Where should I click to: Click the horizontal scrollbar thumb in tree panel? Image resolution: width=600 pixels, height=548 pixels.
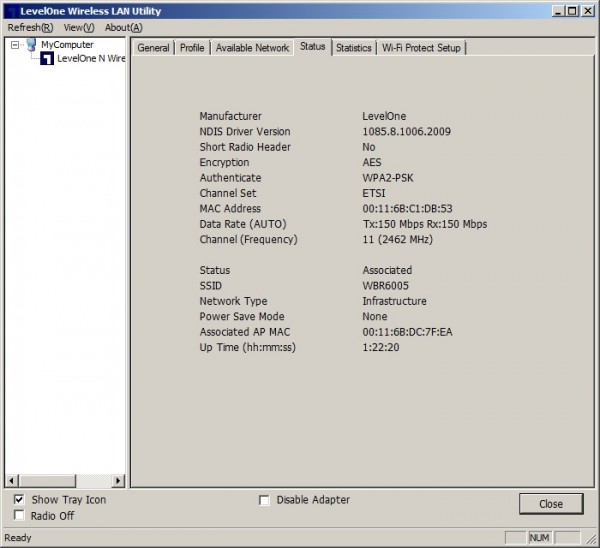(x=47, y=480)
